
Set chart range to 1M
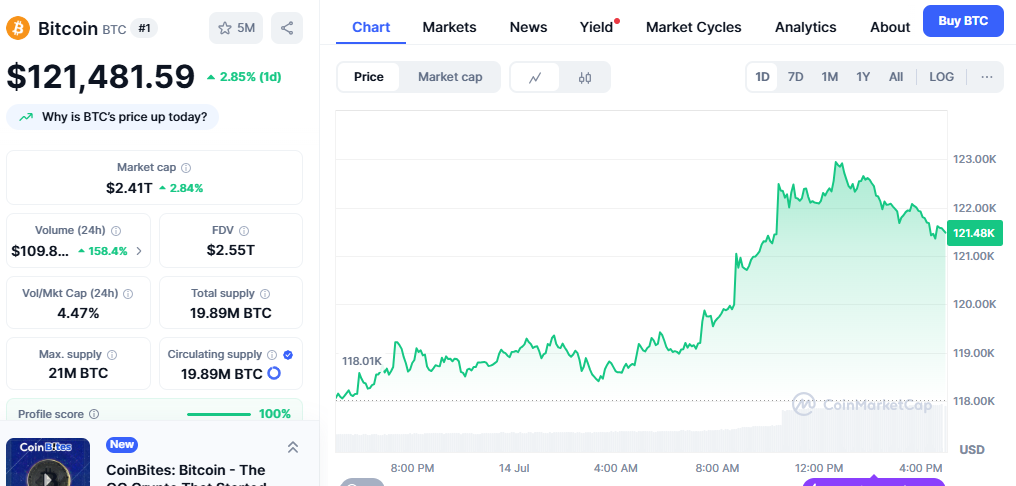[x=830, y=77]
